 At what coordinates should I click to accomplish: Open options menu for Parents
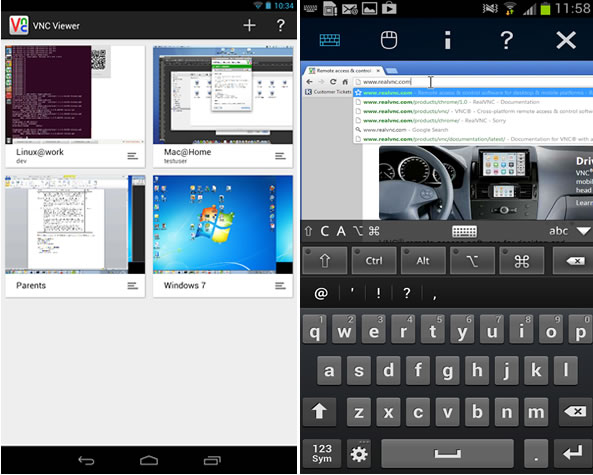pos(132,286)
